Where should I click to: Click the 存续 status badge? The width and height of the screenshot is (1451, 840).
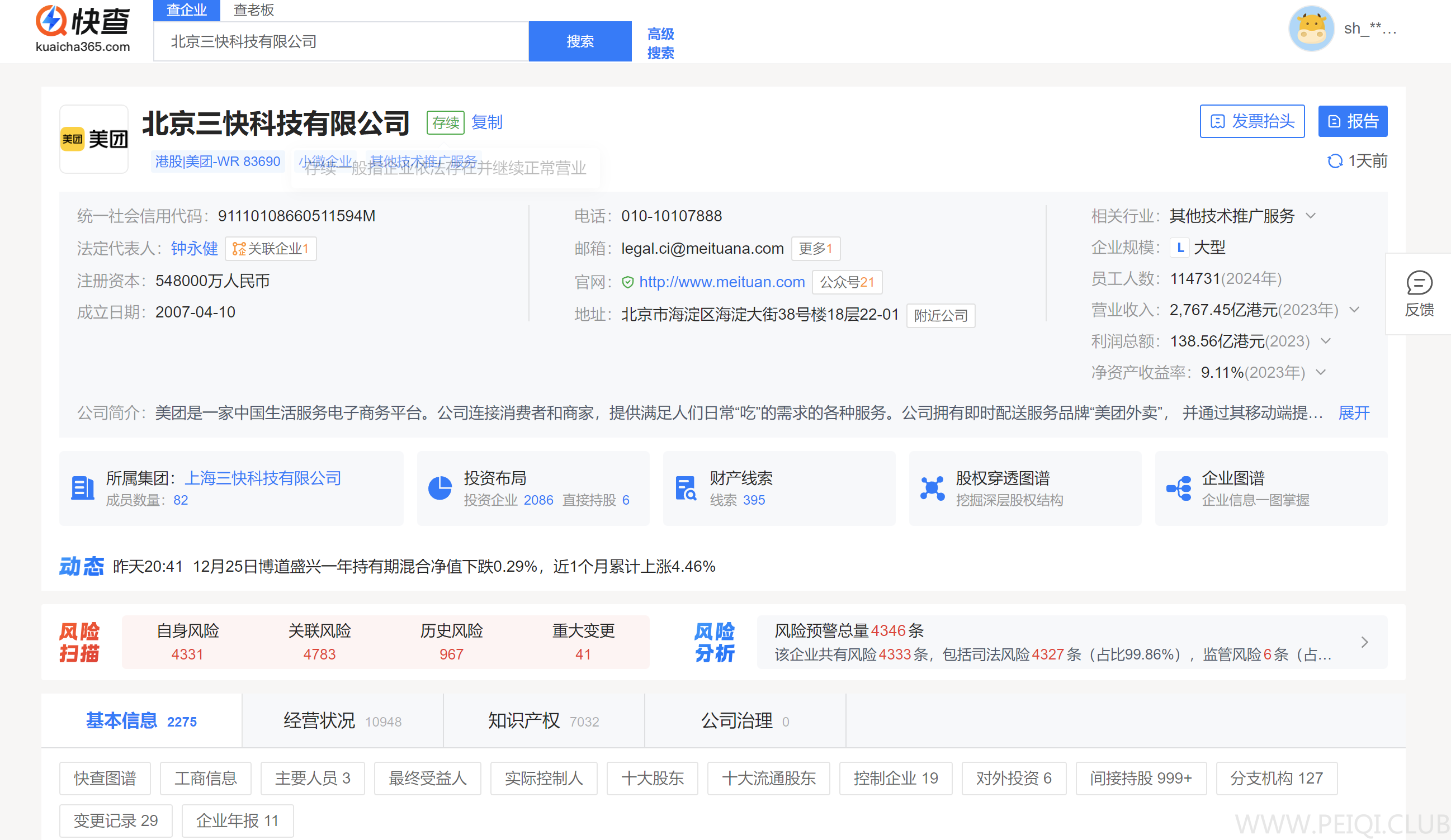[x=445, y=122]
